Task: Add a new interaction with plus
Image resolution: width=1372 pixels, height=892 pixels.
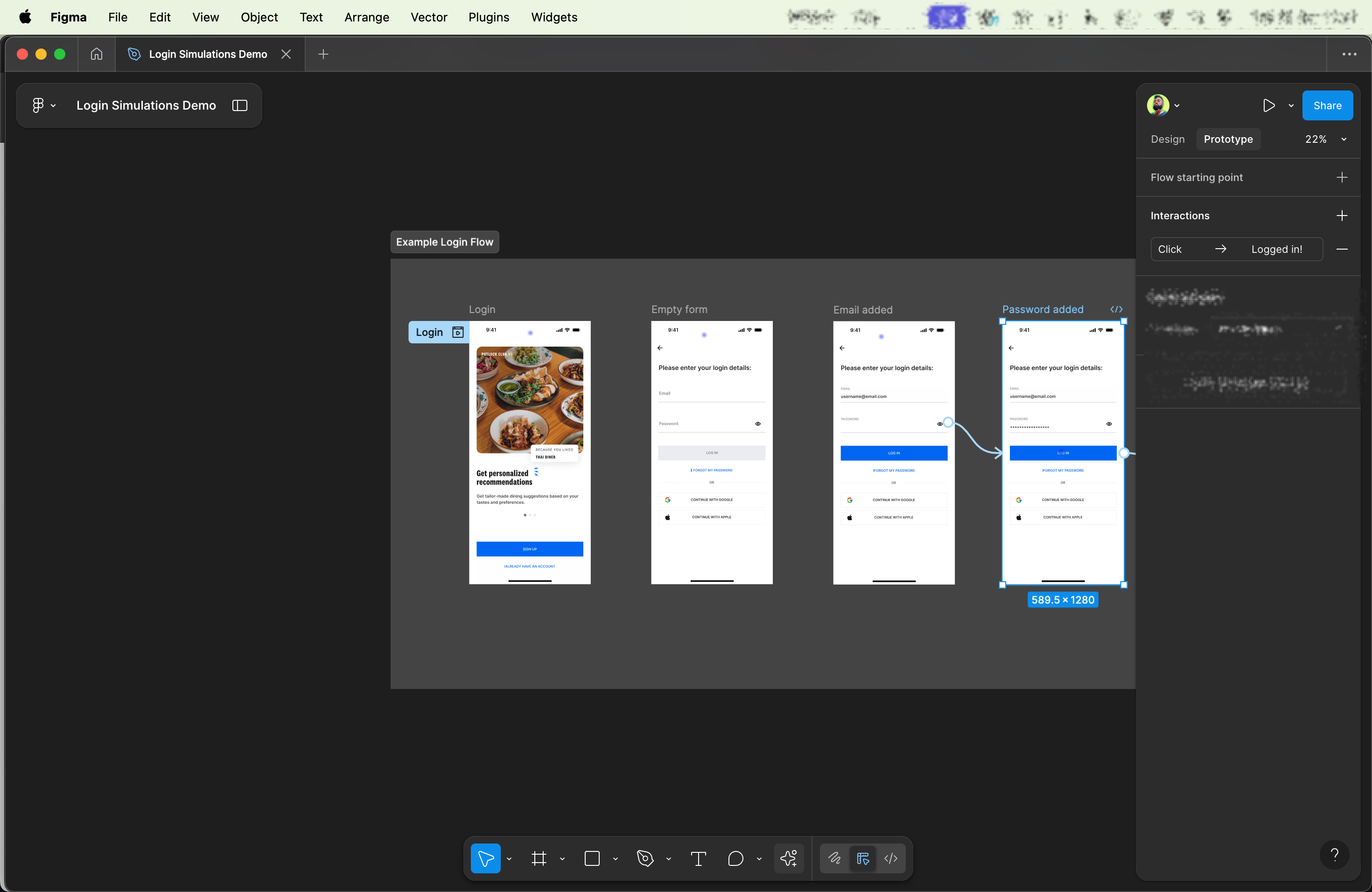Action: click(x=1342, y=216)
